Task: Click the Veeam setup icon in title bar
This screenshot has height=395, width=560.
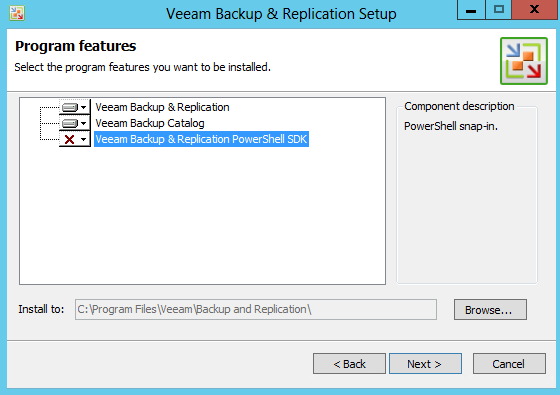Action: 17,14
